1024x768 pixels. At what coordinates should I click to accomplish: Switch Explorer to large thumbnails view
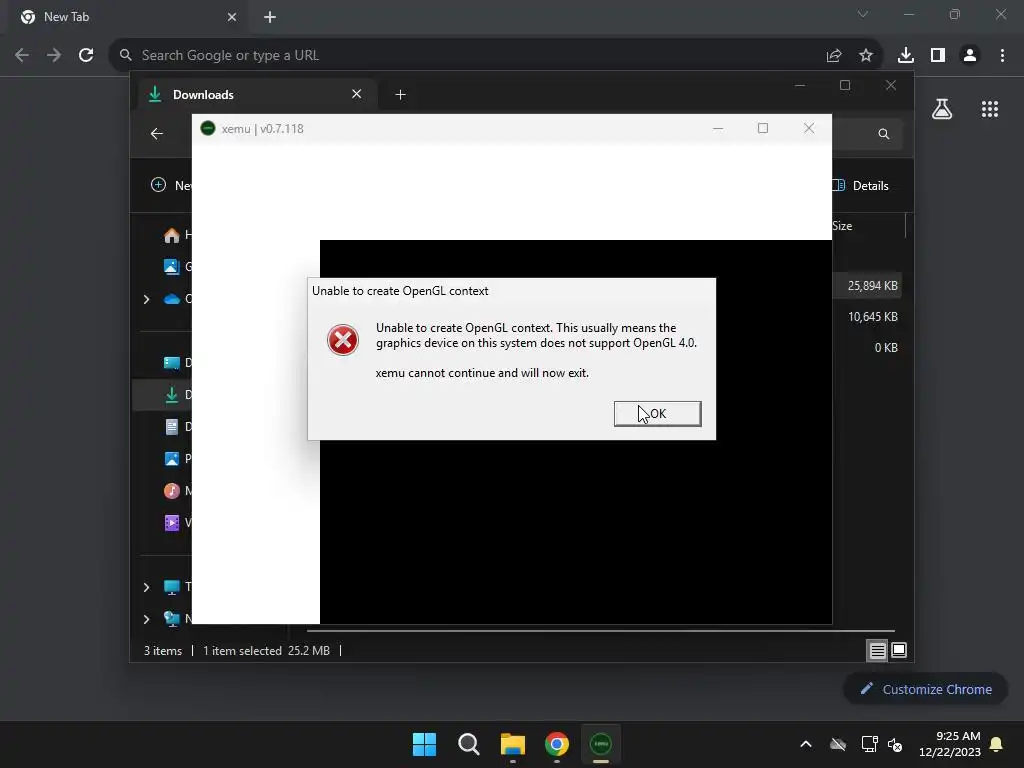click(x=899, y=650)
